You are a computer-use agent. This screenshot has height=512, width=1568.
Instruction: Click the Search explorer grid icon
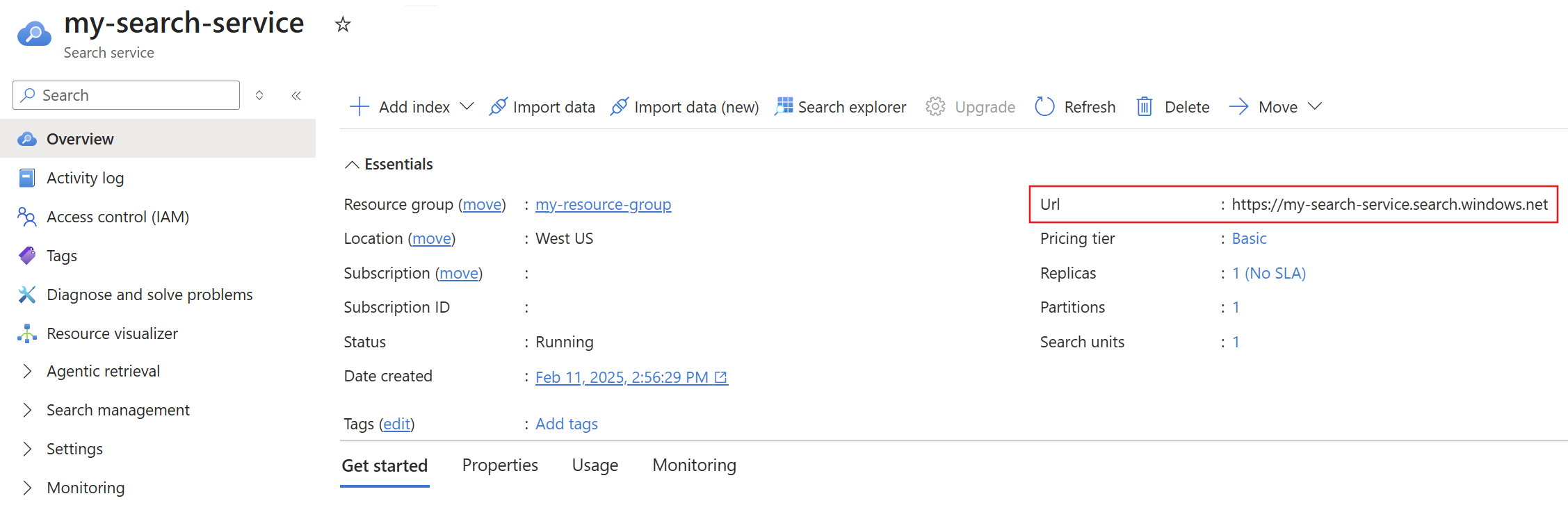784,106
